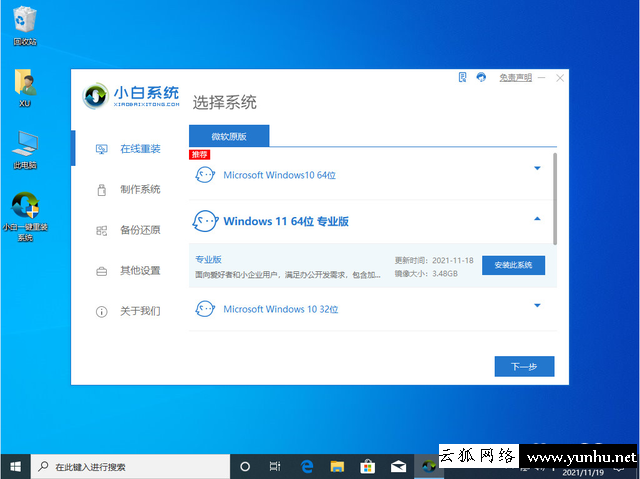Viewport: 640px width, 479px height.
Task: Open the 此电脑 desktop icon
Action: [x=25, y=150]
